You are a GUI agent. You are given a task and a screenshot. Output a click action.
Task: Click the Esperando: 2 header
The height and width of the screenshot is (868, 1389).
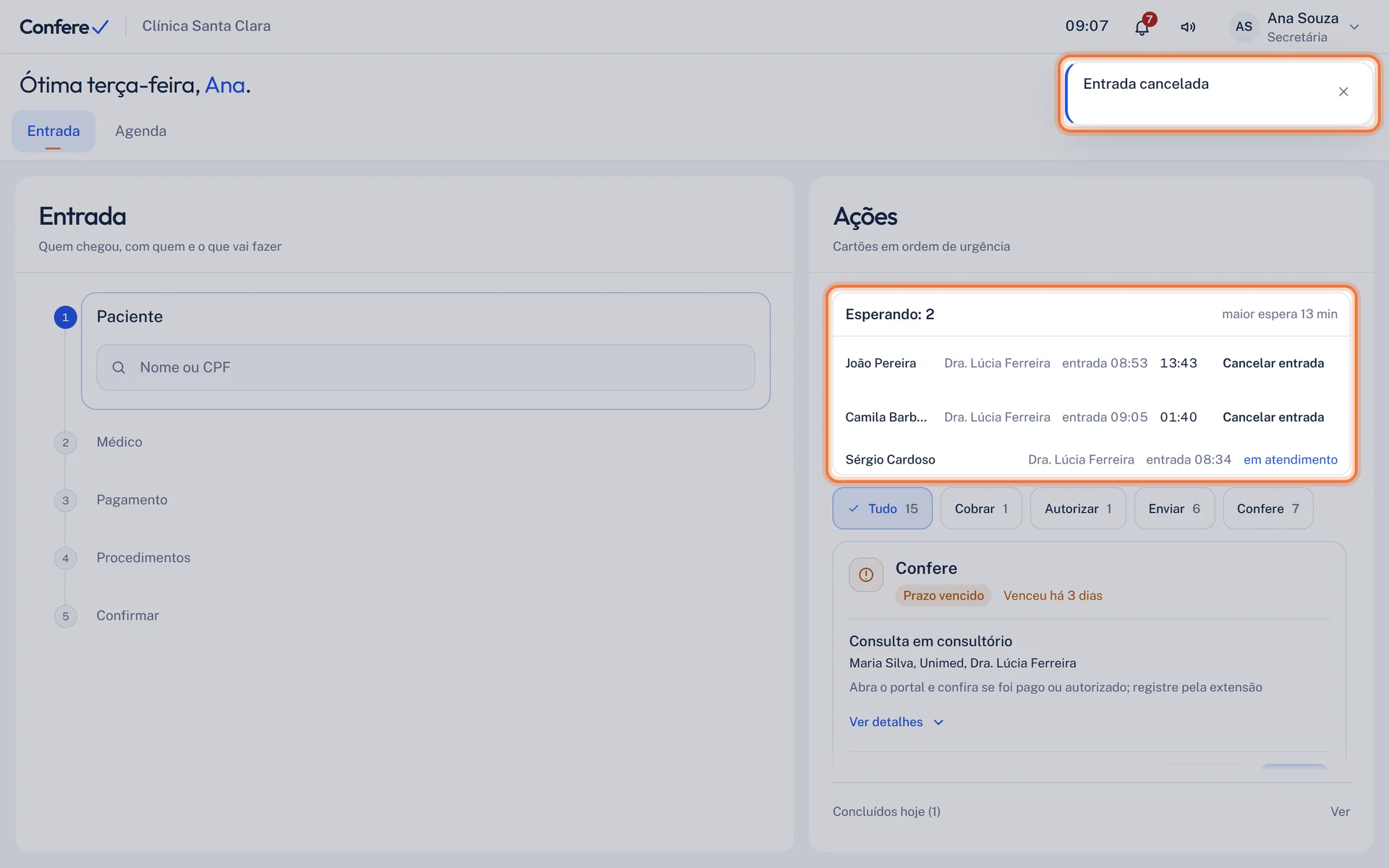point(890,314)
